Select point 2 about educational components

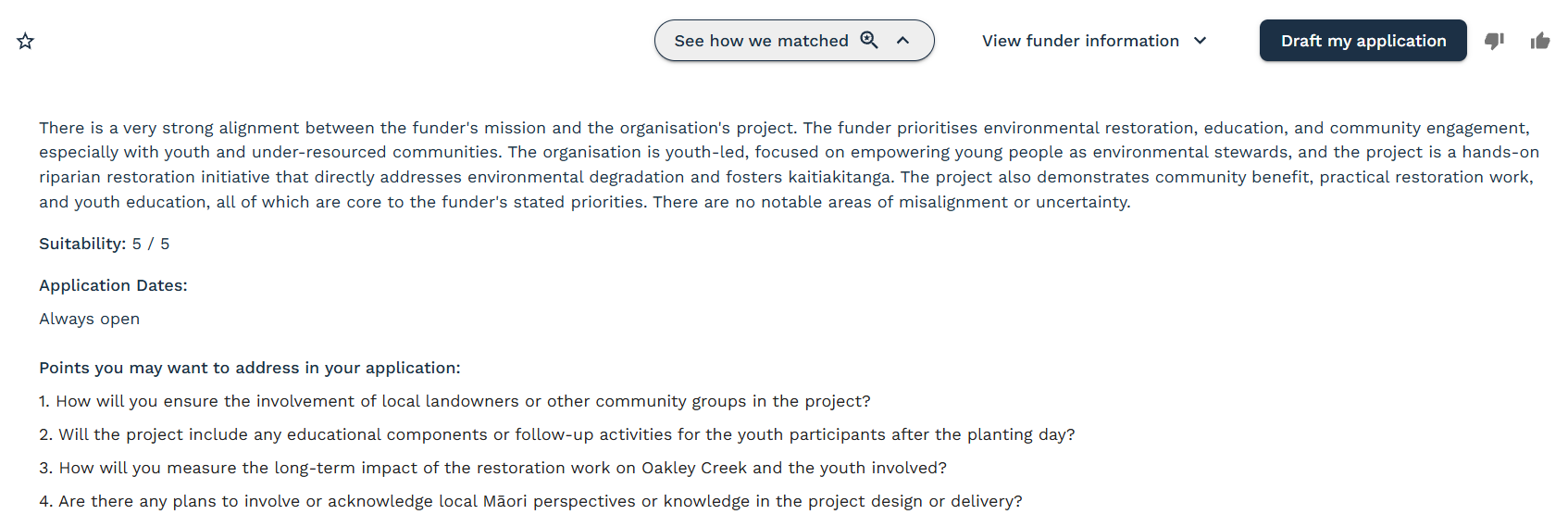pos(557,434)
